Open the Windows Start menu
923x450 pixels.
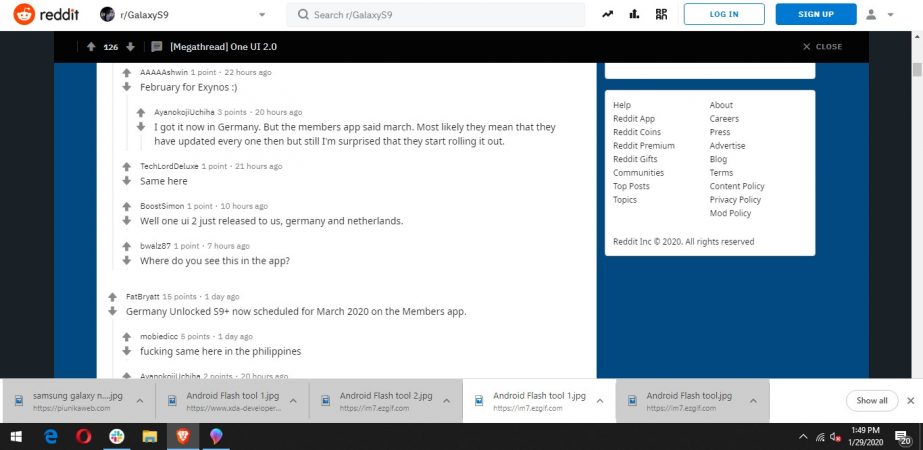pyautogui.click(x=16, y=436)
